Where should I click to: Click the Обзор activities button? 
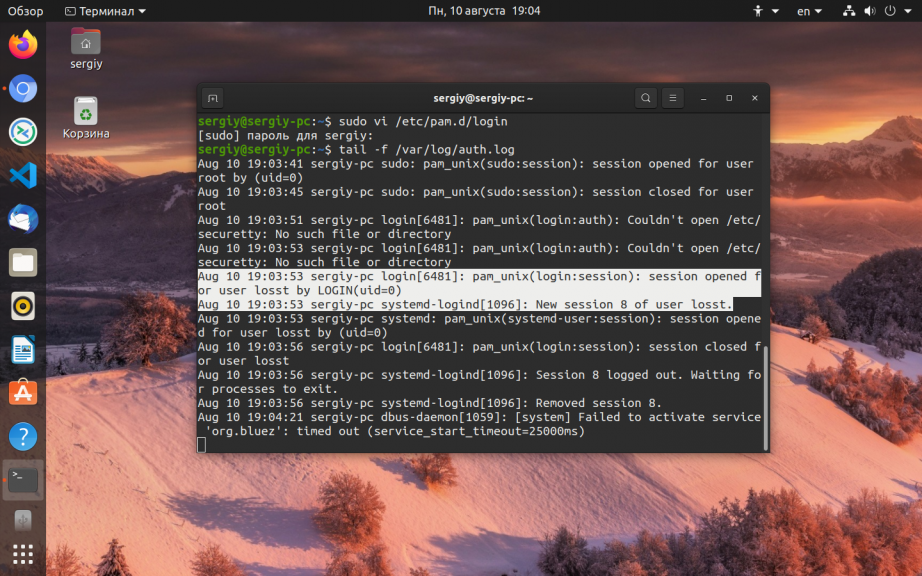pyautogui.click(x=26, y=11)
